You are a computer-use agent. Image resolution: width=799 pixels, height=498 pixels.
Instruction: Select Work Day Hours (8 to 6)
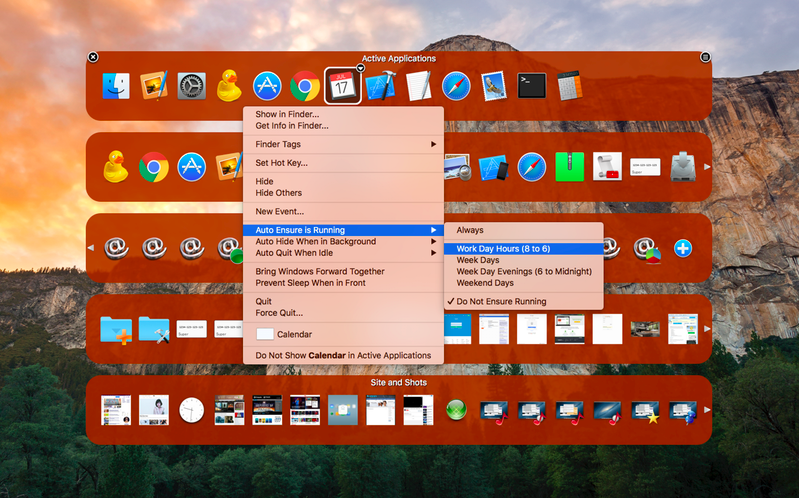click(x=524, y=249)
